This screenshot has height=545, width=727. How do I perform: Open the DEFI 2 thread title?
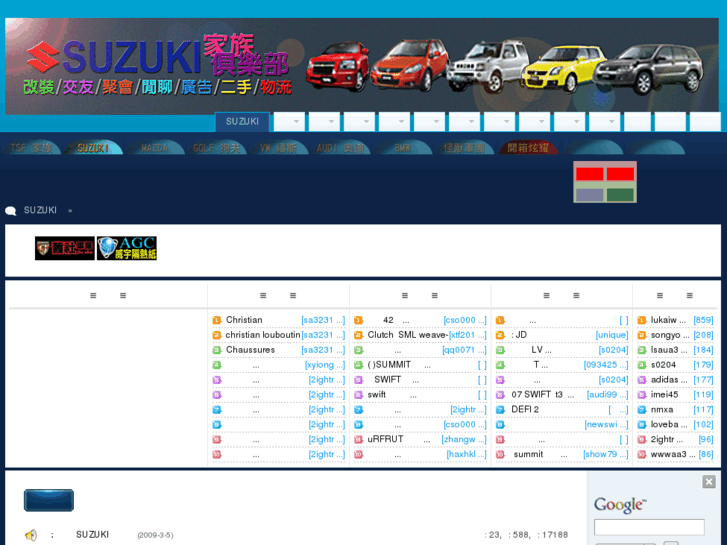pyautogui.click(x=525, y=409)
